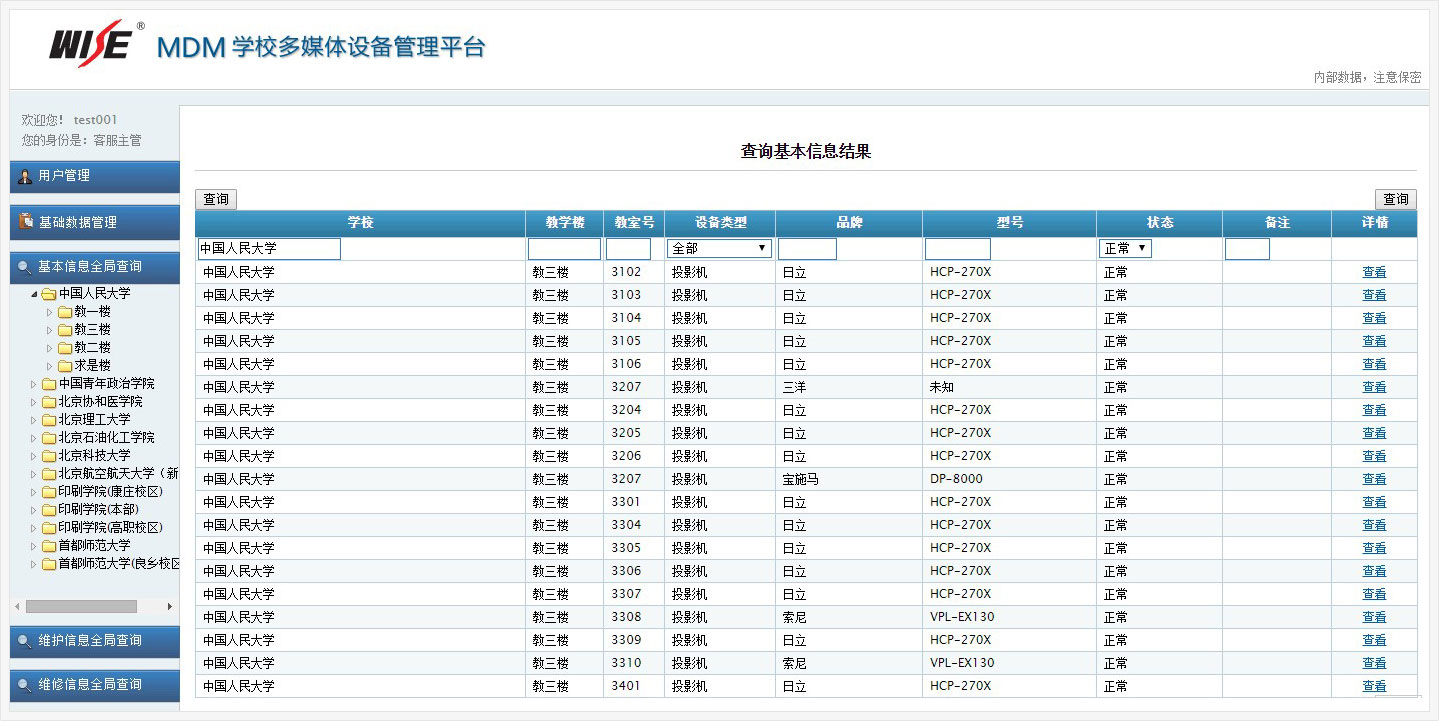Click the folder icon of 中国人民大学 in tree
Viewport: 1439px width, 721px height.
click(x=48, y=294)
